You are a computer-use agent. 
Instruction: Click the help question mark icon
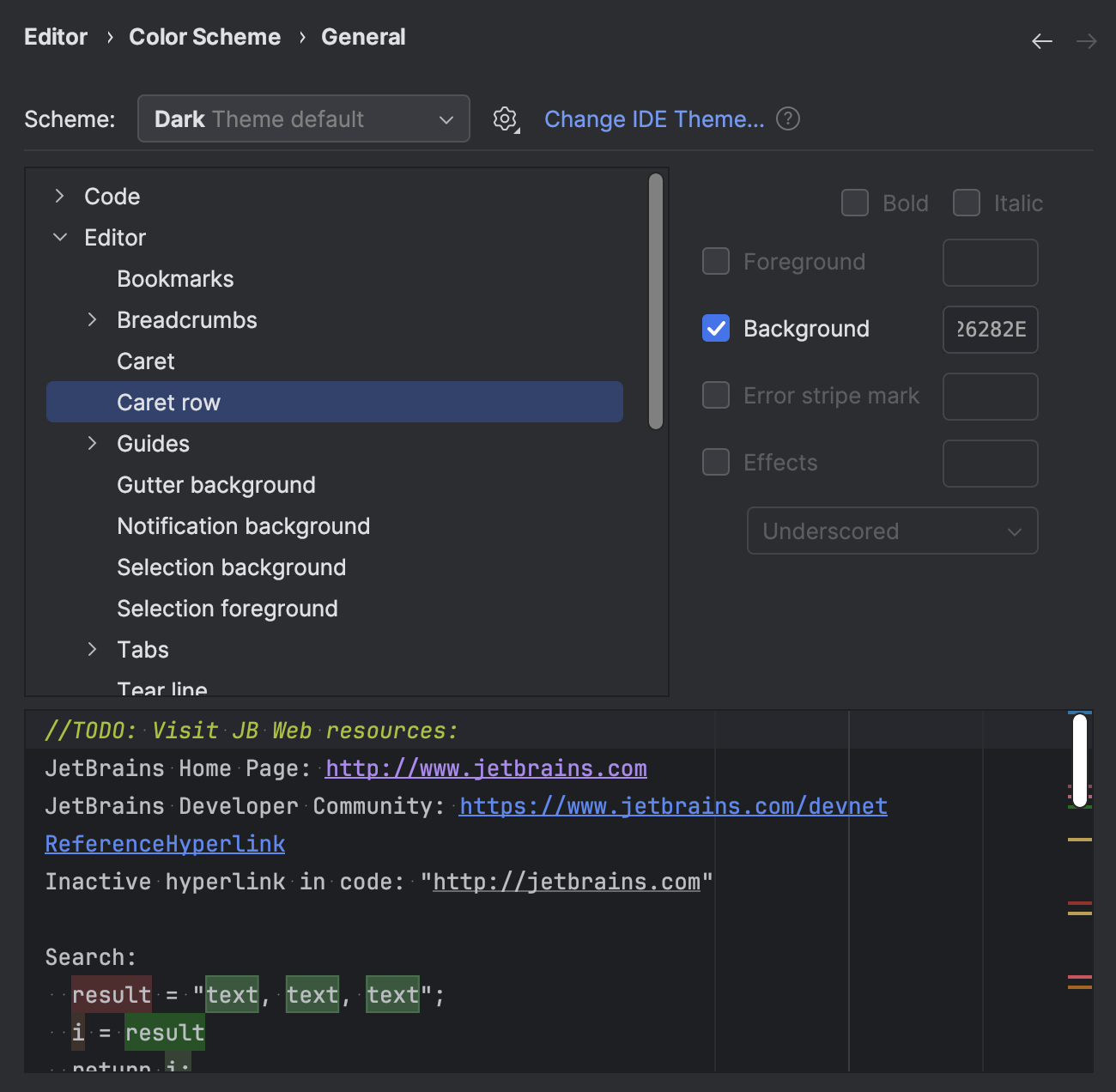[787, 119]
